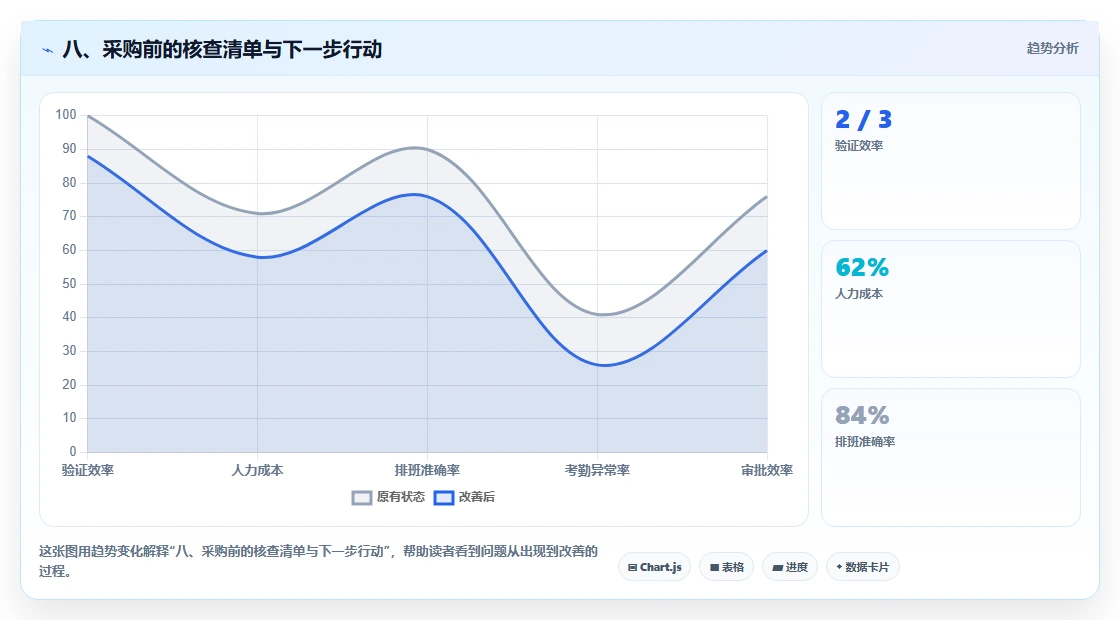Viewport: 1120px width, 620px height.
Task: Click the 考勤异常率 axis label
Action: point(597,470)
